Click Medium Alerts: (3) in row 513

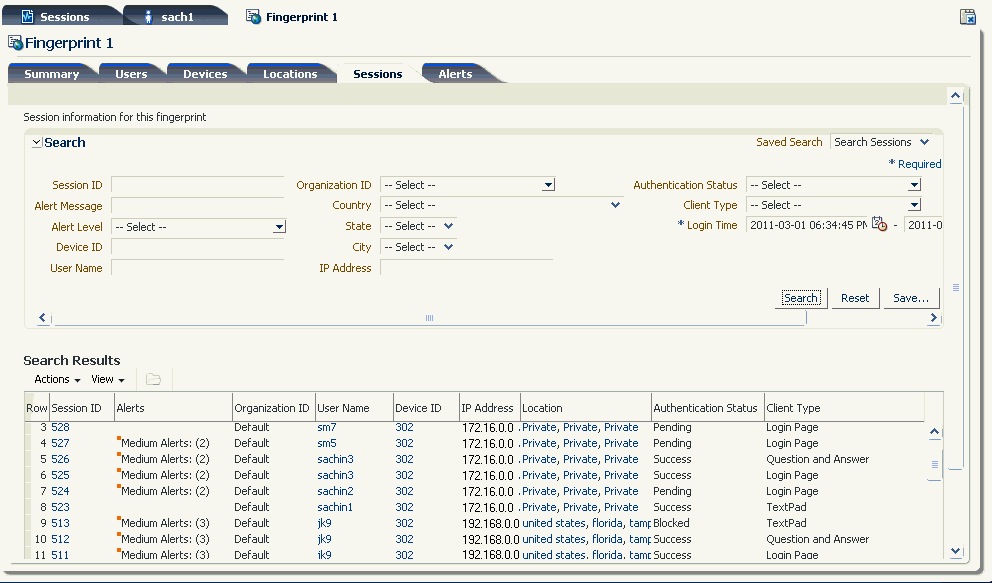pyautogui.click(x=165, y=523)
